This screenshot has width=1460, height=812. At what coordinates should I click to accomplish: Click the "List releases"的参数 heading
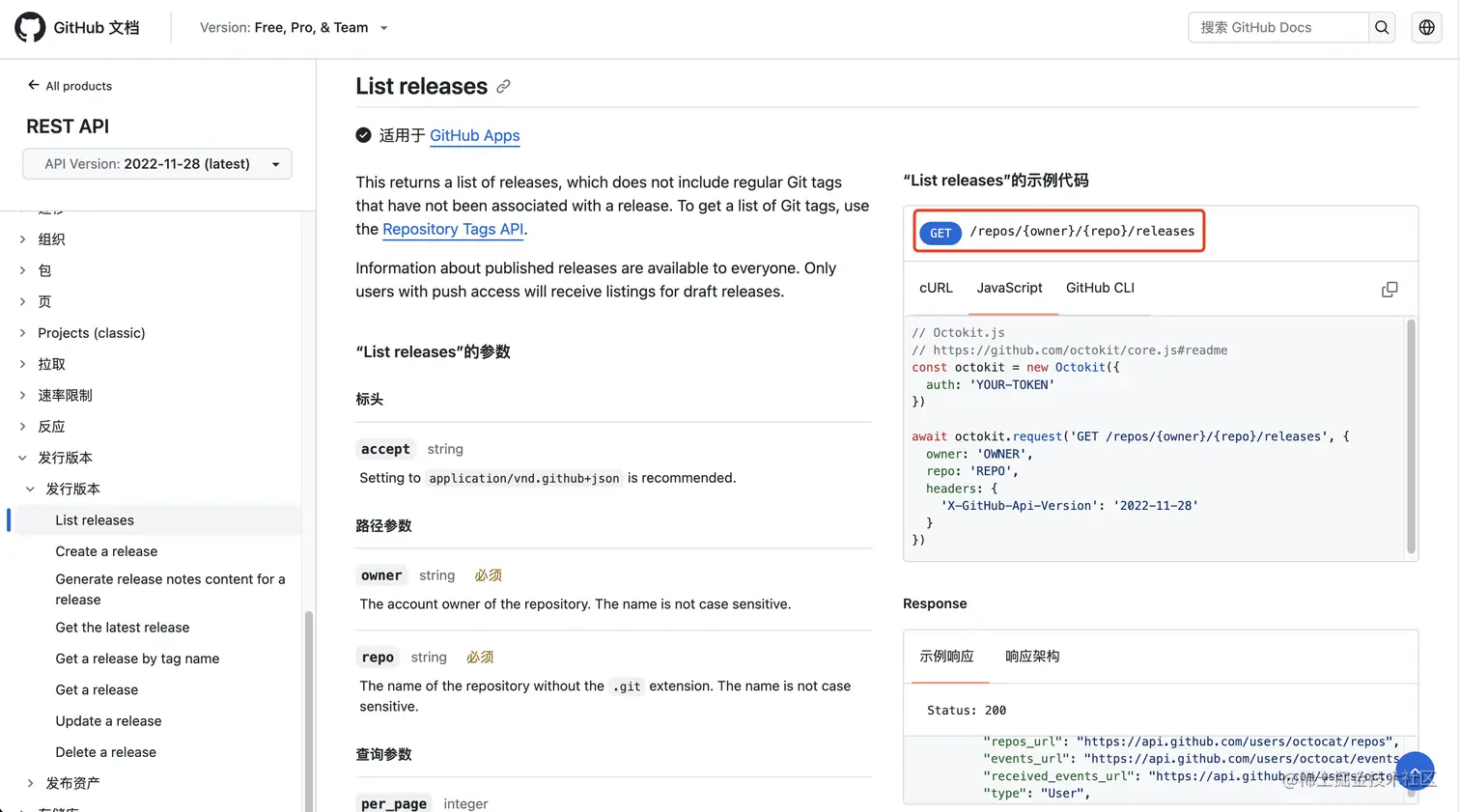click(x=433, y=352)
